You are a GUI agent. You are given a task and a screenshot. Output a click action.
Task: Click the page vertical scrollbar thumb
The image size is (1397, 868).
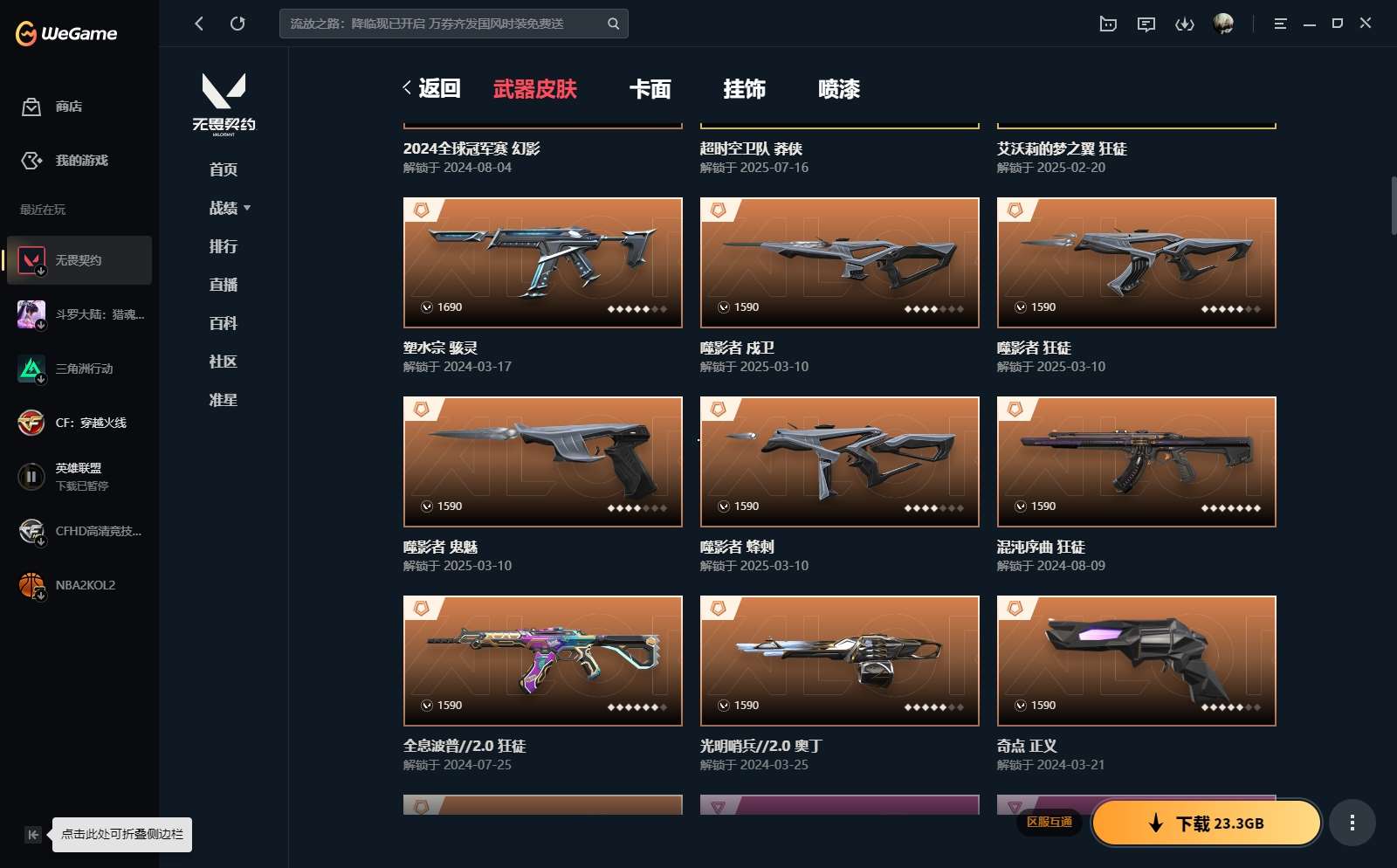pyautogui.click(x=1393, y=205)
